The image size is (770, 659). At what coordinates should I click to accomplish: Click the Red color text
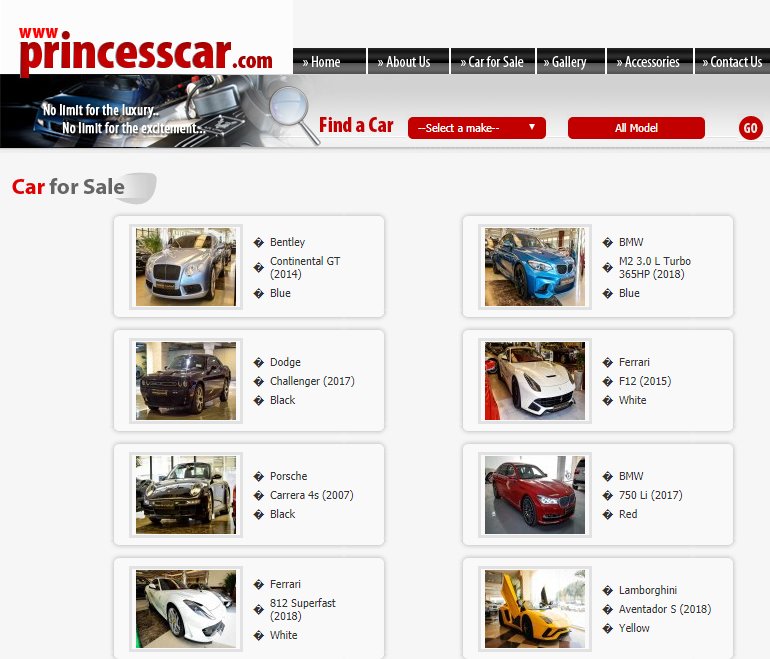[628, 514]
